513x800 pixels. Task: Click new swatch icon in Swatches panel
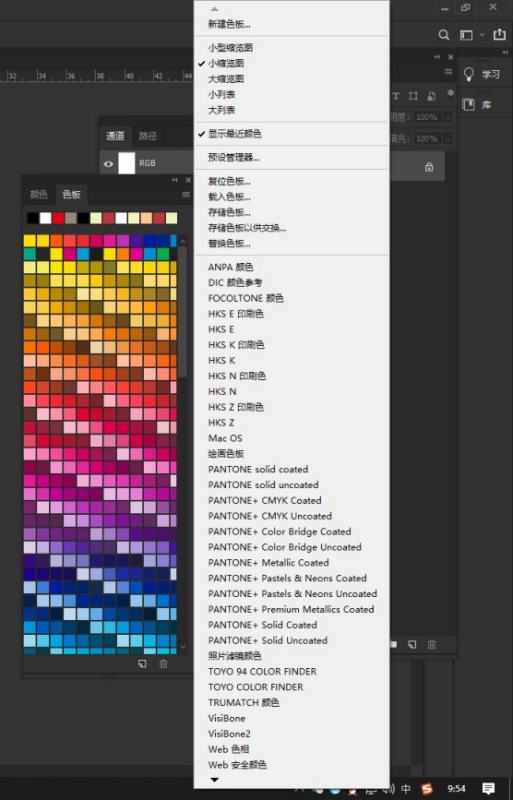tap(142, 663)
